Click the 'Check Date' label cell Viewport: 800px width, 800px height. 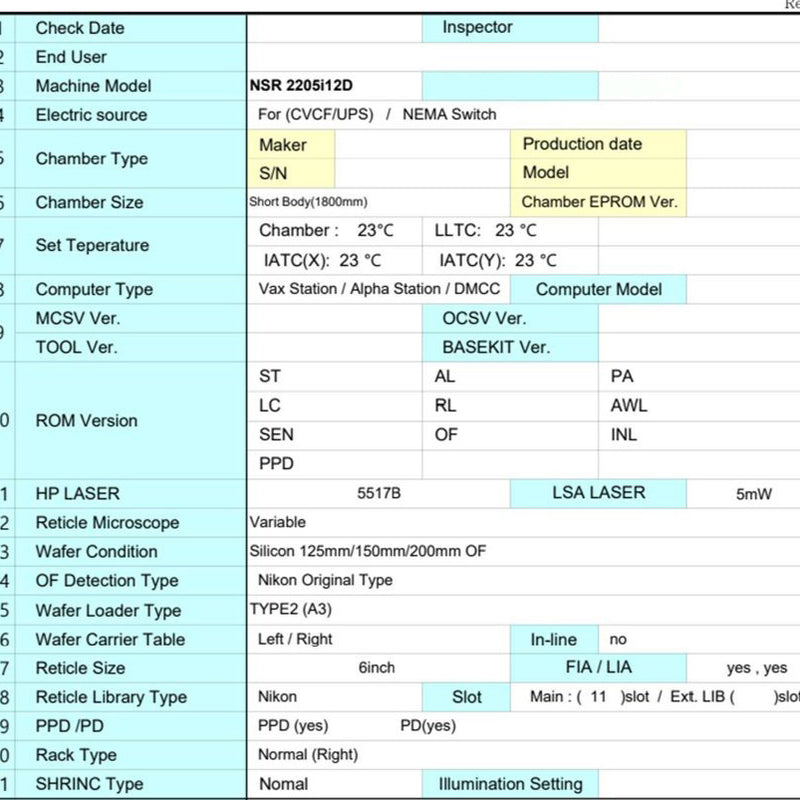131,28
